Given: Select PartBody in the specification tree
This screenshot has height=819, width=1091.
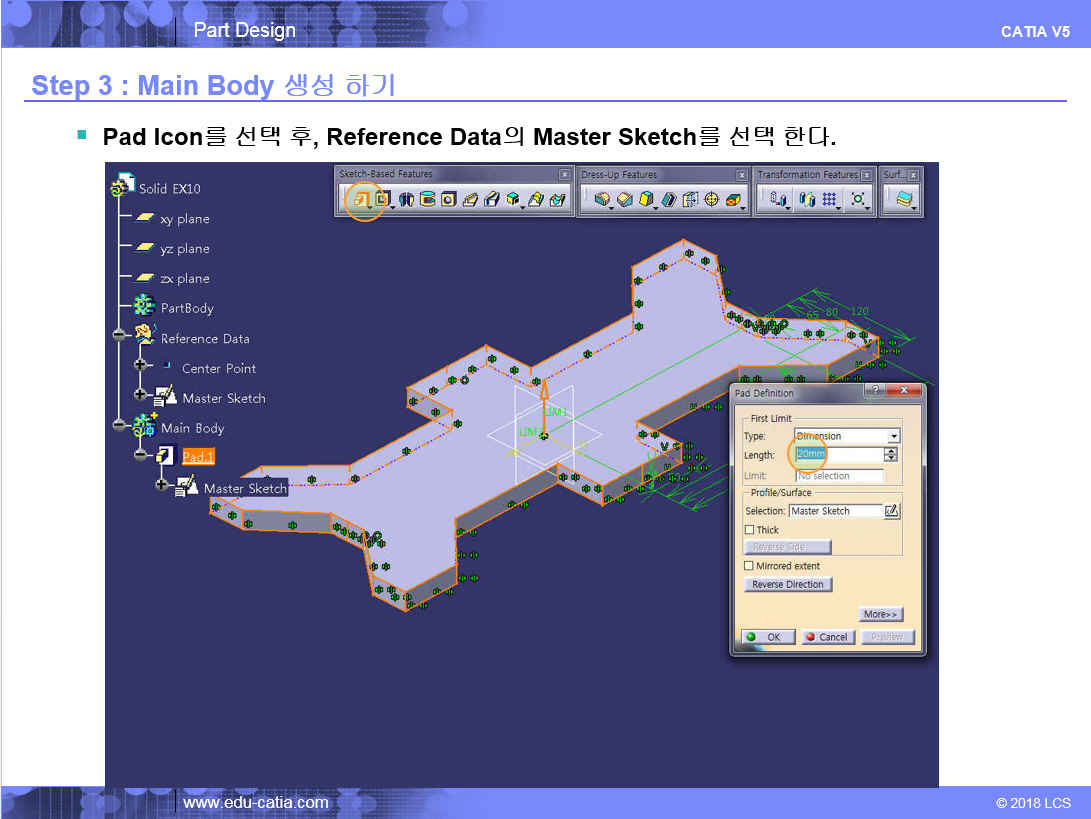Looking at the screenshot, I should [186, 308].
